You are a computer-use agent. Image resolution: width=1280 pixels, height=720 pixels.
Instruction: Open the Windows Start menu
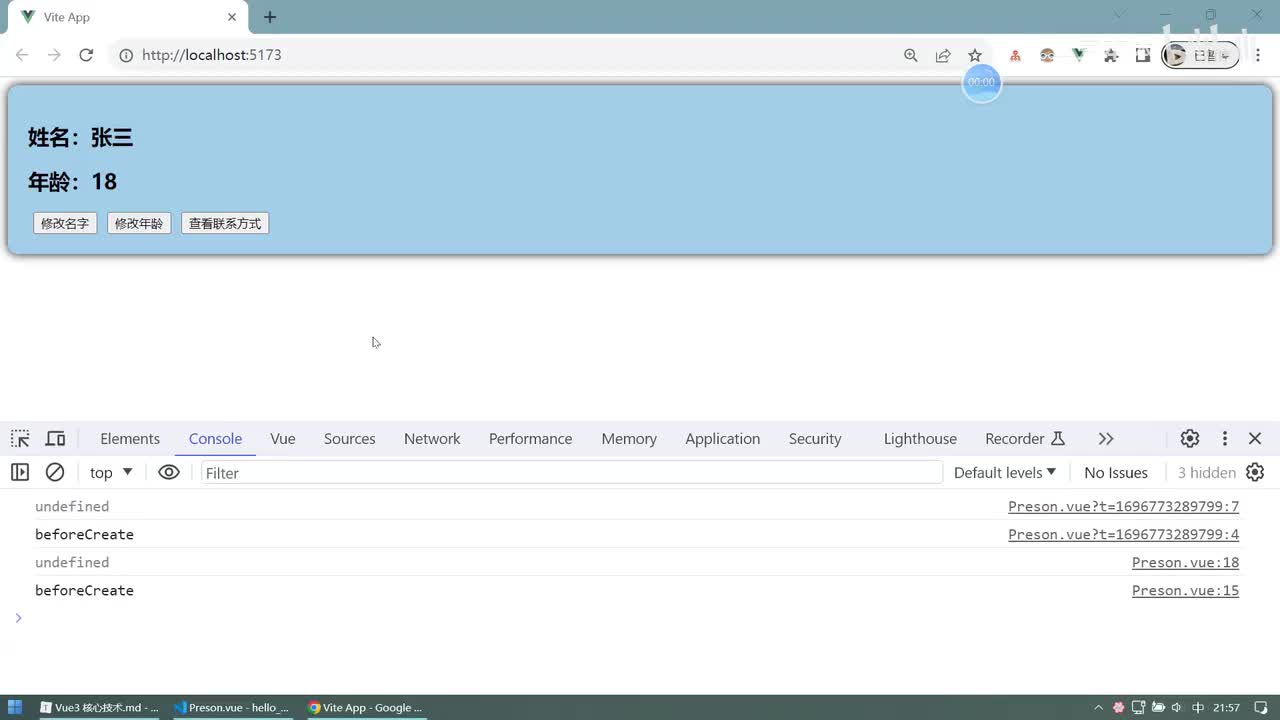point(15,707)
